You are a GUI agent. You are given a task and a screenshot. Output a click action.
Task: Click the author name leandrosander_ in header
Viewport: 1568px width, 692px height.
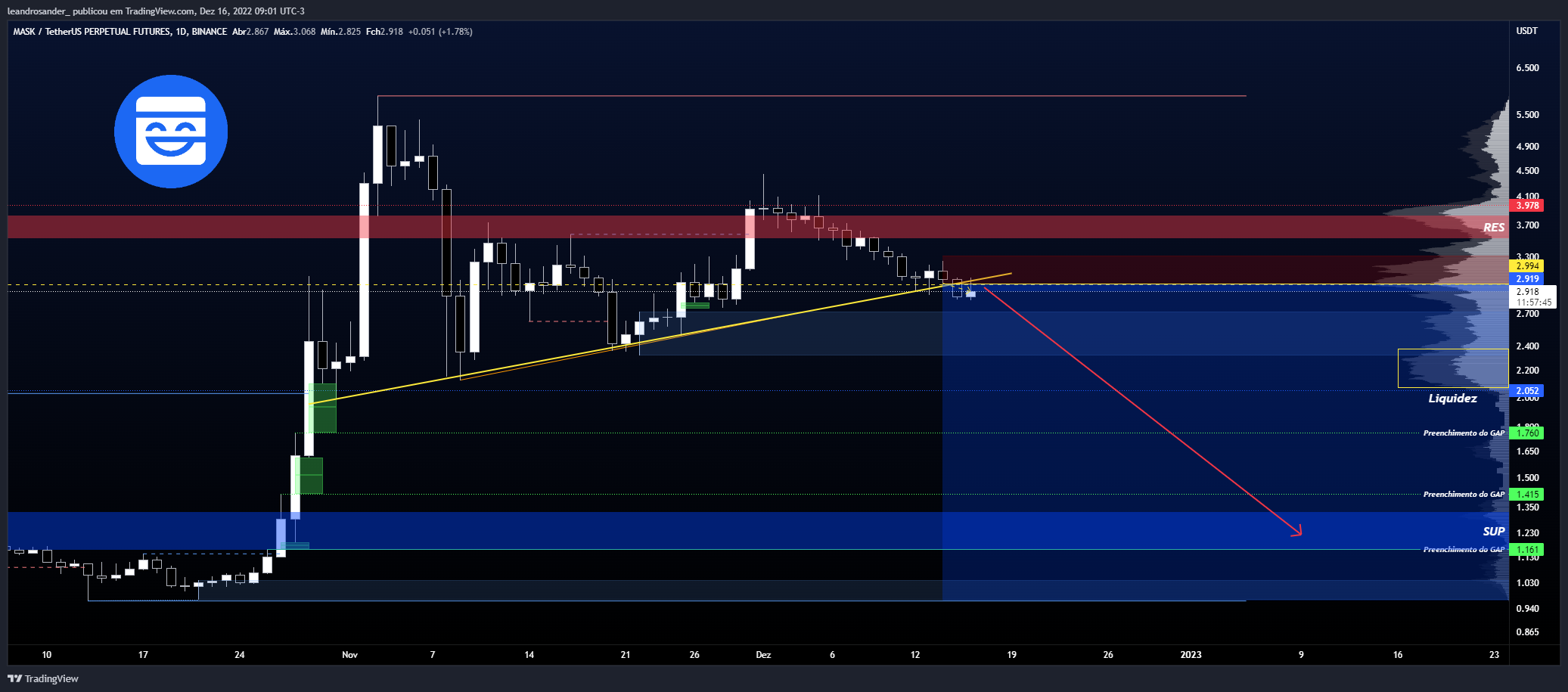coord(39,11)
